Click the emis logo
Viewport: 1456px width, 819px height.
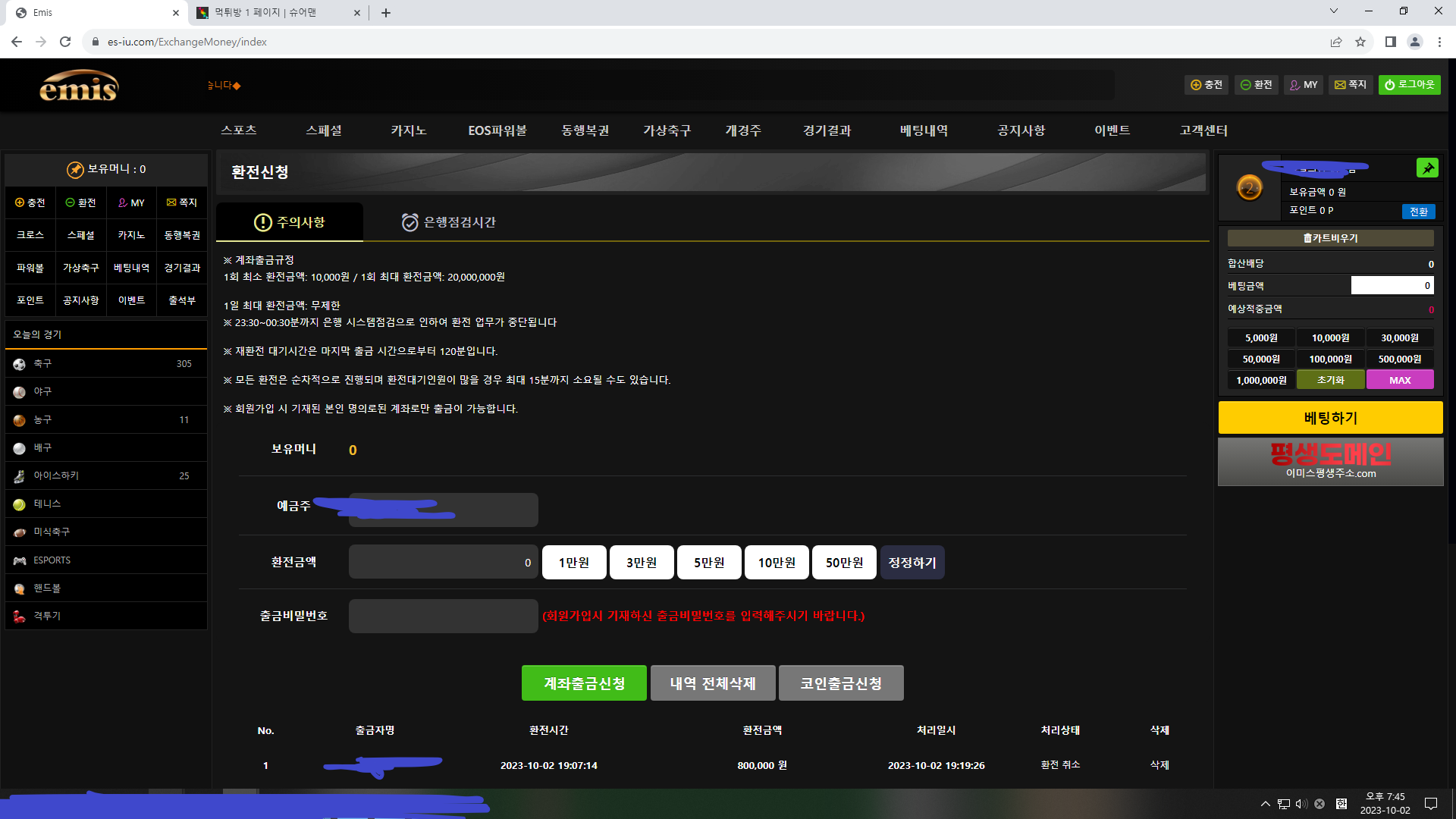click(x=79, y=86)
